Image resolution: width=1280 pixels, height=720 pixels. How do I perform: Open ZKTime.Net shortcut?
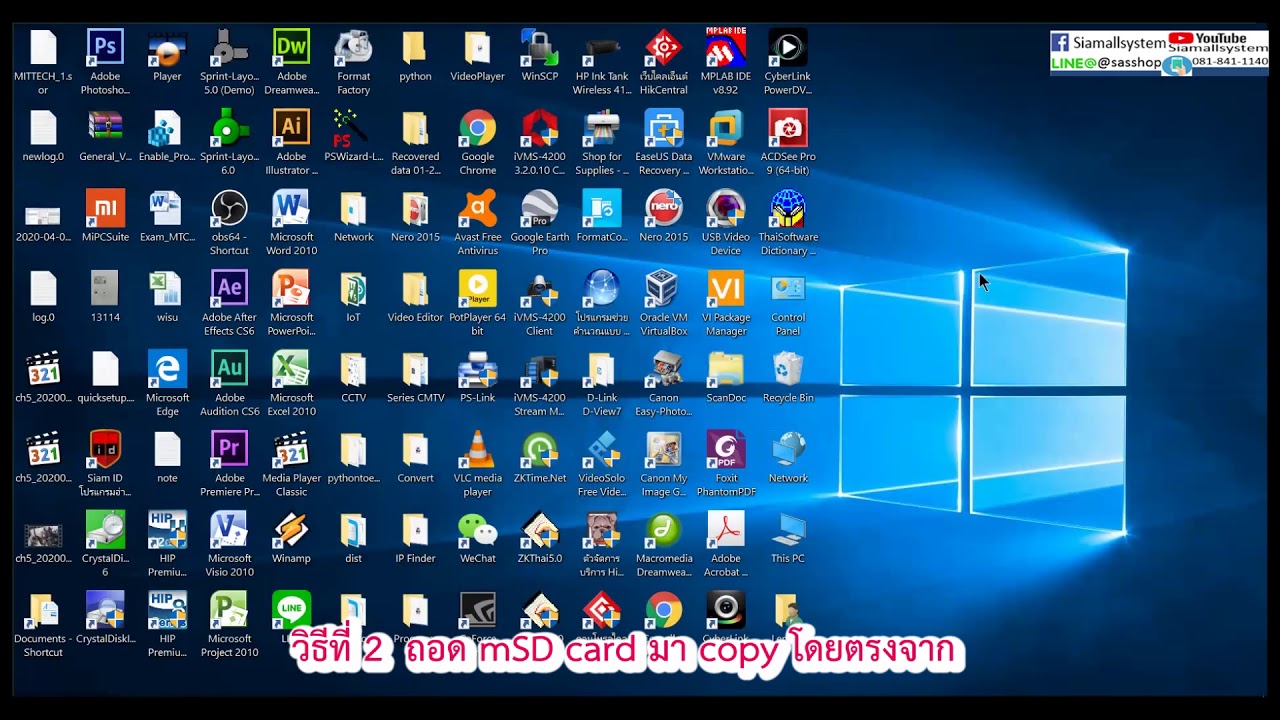click(x=539, y=450)
